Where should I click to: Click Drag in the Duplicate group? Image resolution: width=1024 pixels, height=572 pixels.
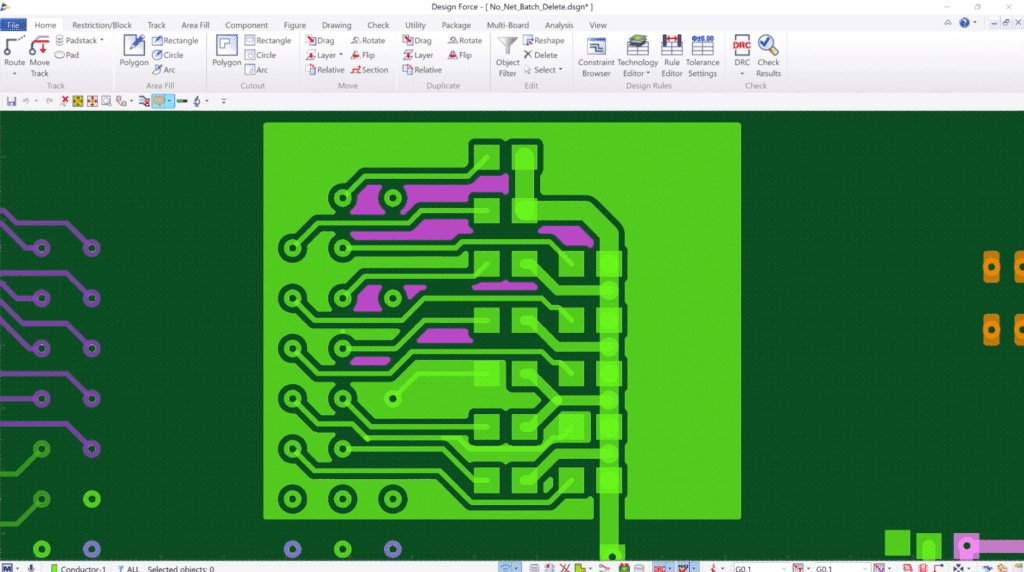417,40
